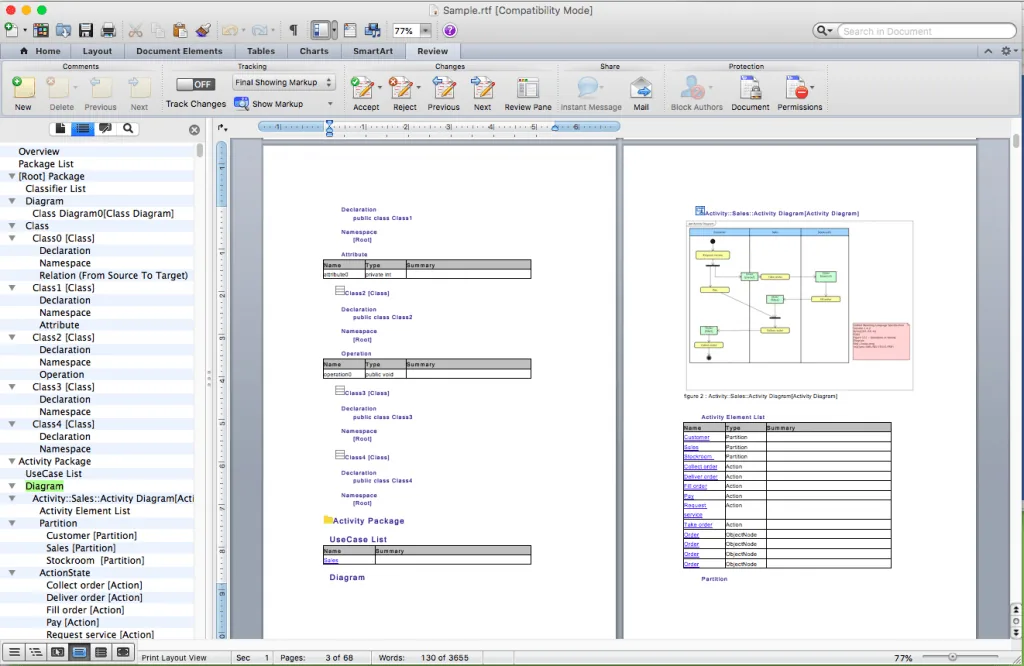
Task: Switch to Notebook Layout view button
Action: tap(101, 652)
